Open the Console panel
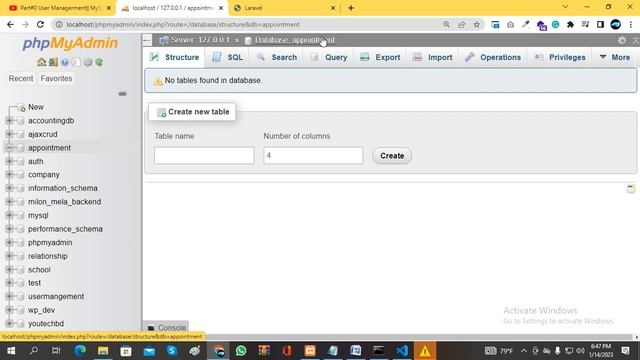640x360 pixels. [166, 327]
